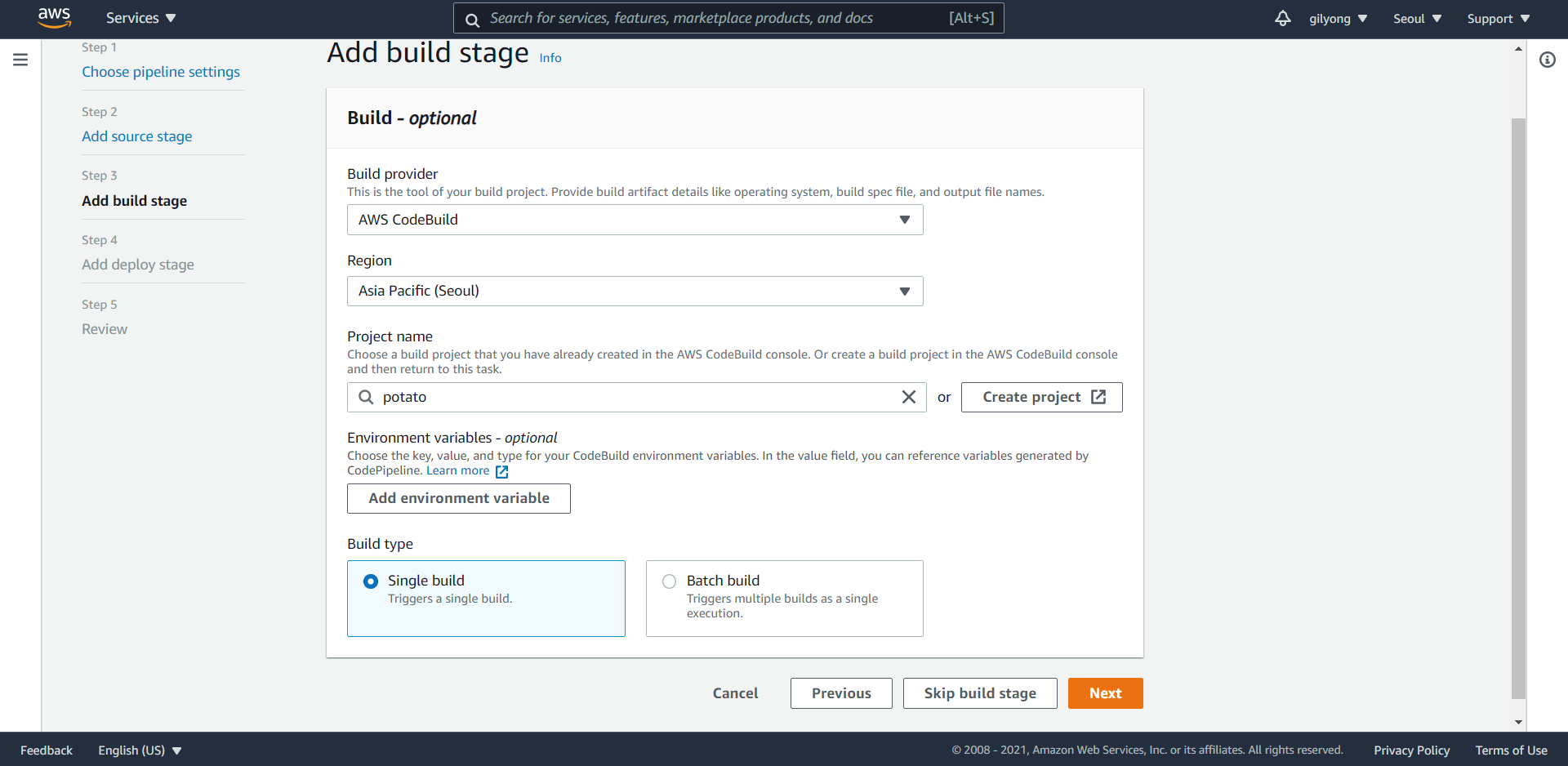
Task: Open the Terms of Use link
Action: (x=1511, y=750)
